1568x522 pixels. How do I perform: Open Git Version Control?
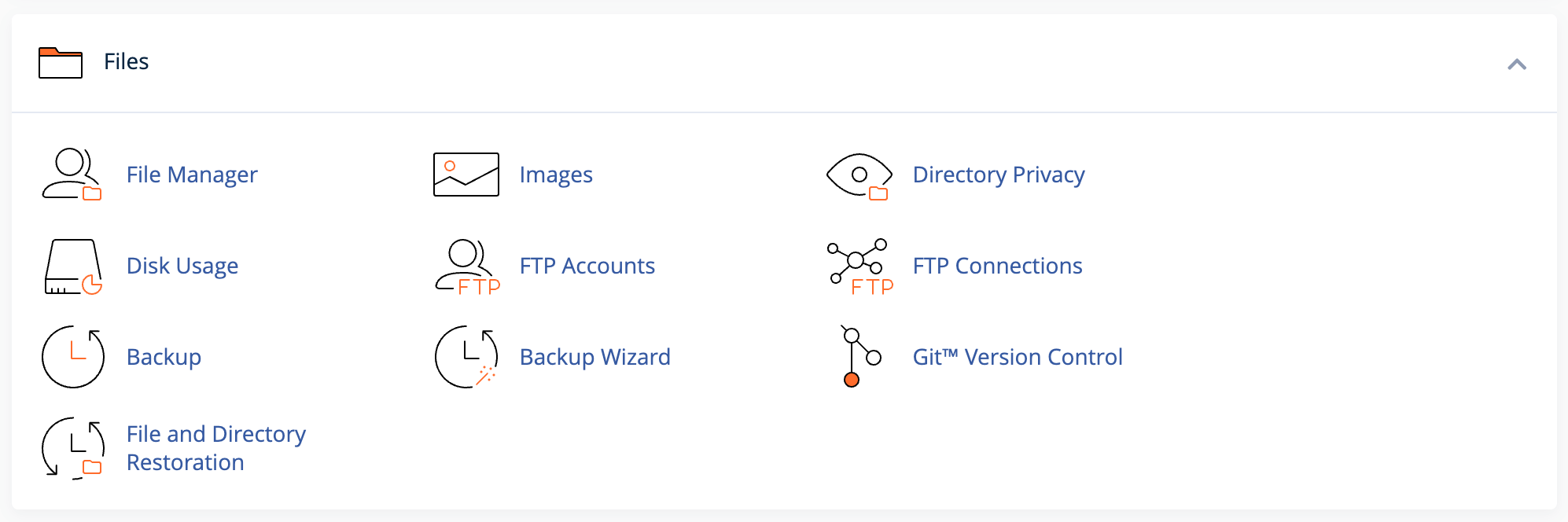(1016, 357)
